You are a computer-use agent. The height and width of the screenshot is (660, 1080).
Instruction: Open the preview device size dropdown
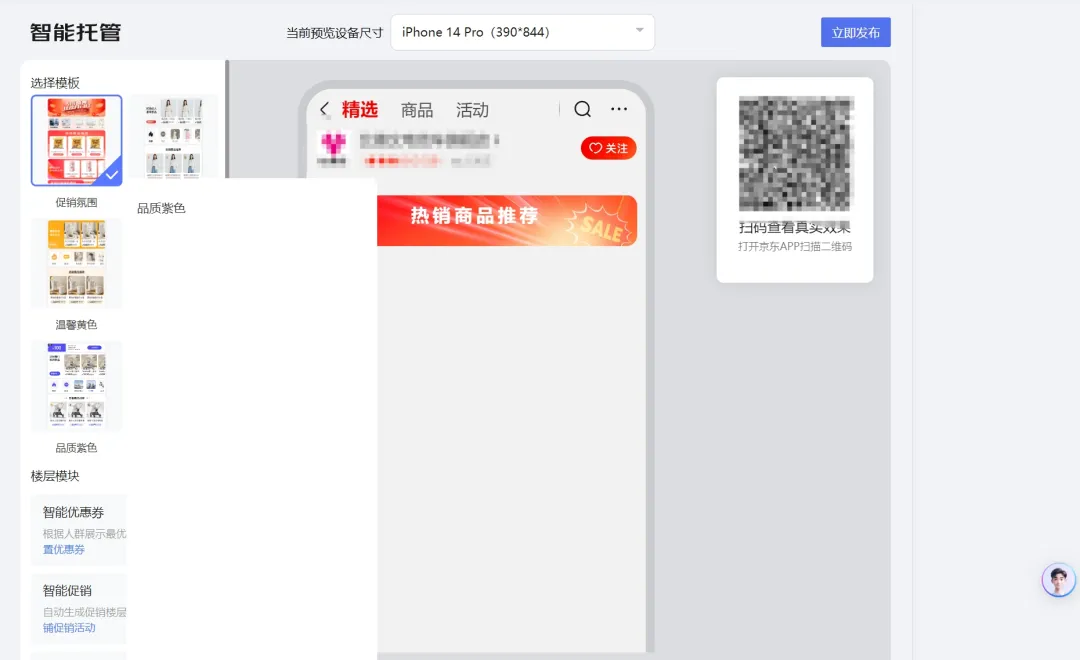(522, 32)
